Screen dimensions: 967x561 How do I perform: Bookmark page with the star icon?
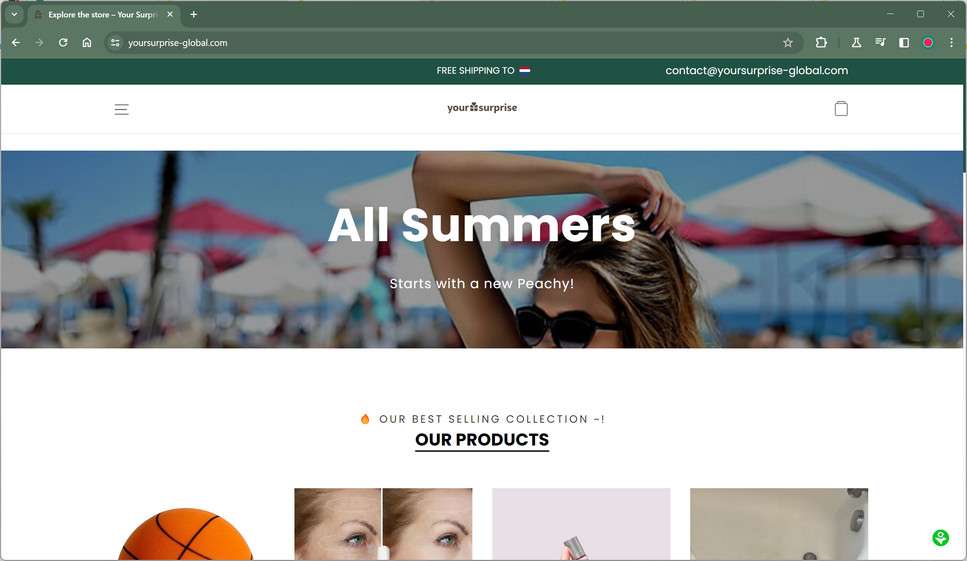(x=788, y=43)
